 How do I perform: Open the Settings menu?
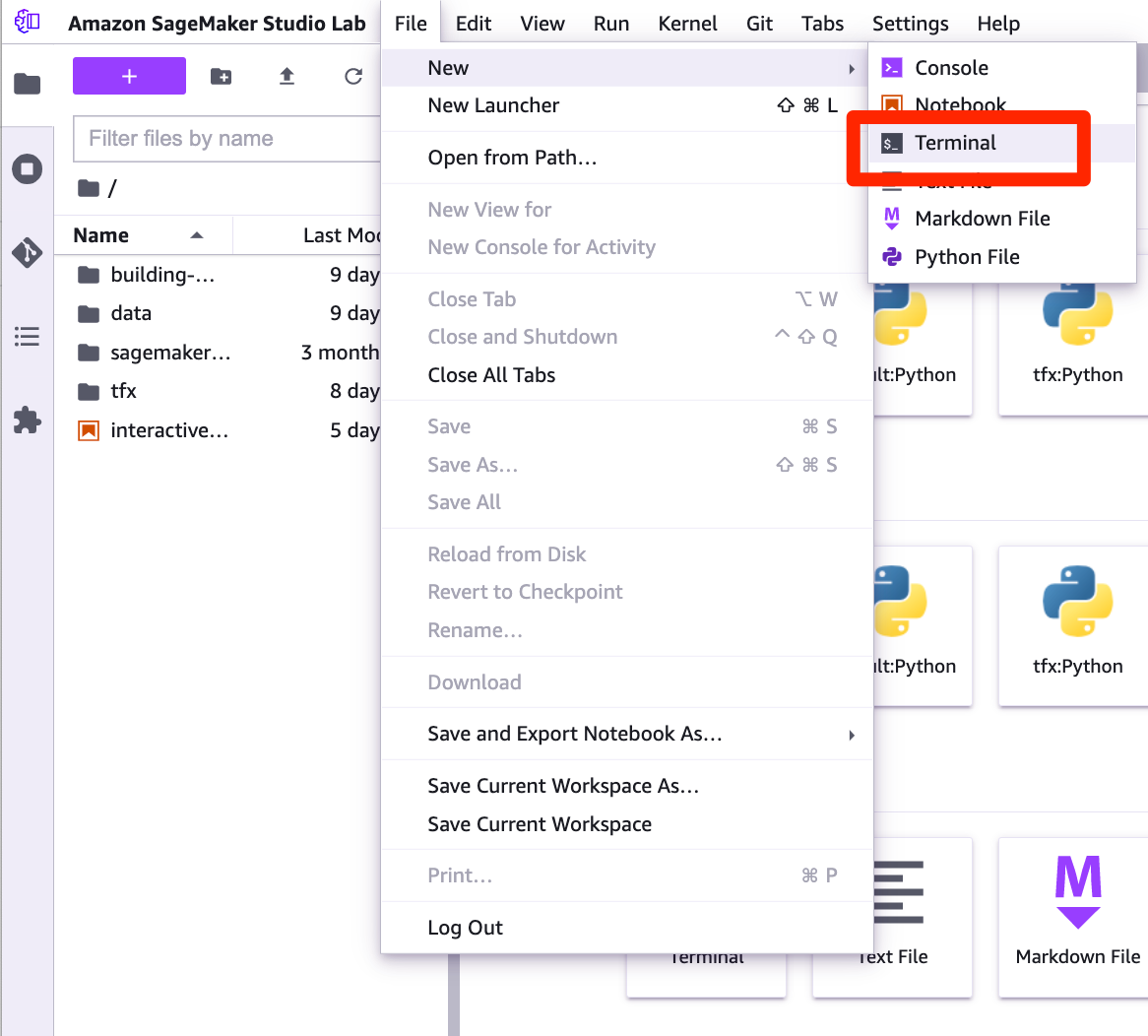[x=910, y=24]
